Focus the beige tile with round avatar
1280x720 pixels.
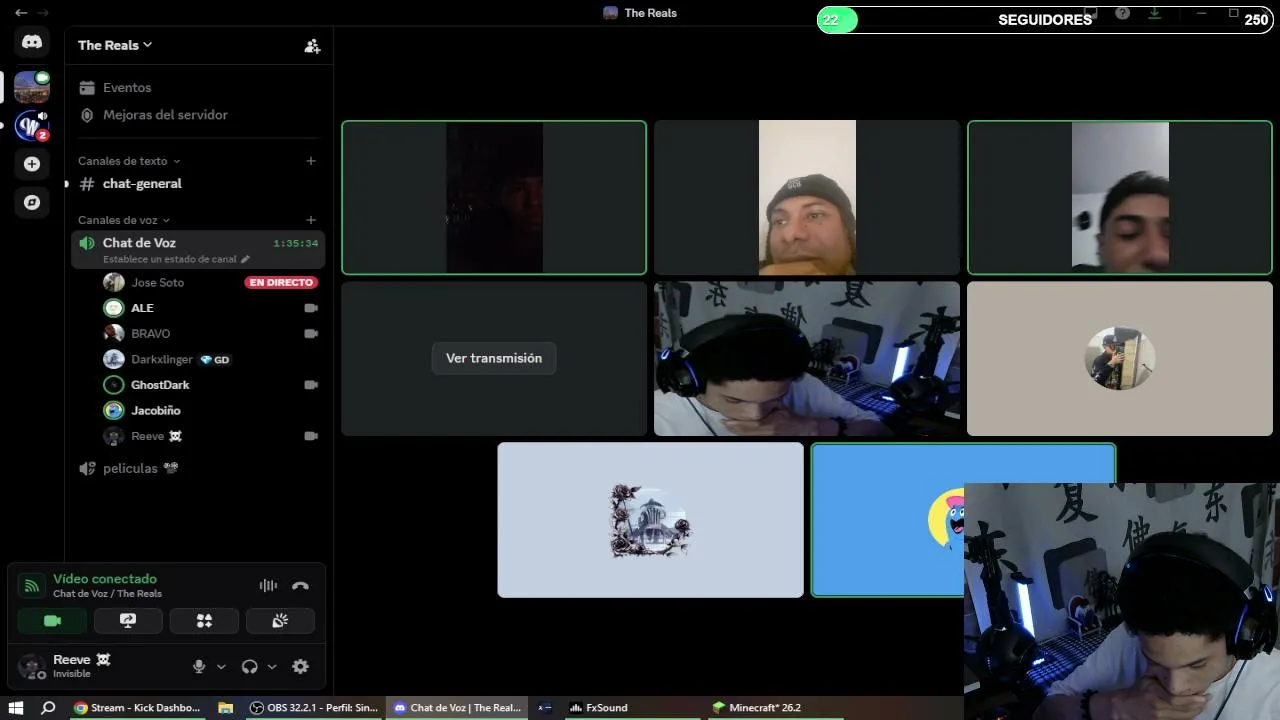tap(1120, 358)
